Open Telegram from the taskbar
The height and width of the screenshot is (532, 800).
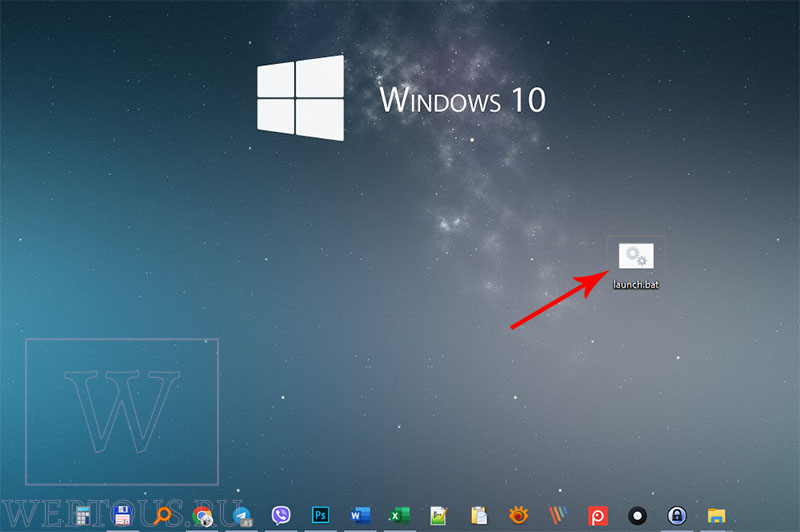coord(242,516)
